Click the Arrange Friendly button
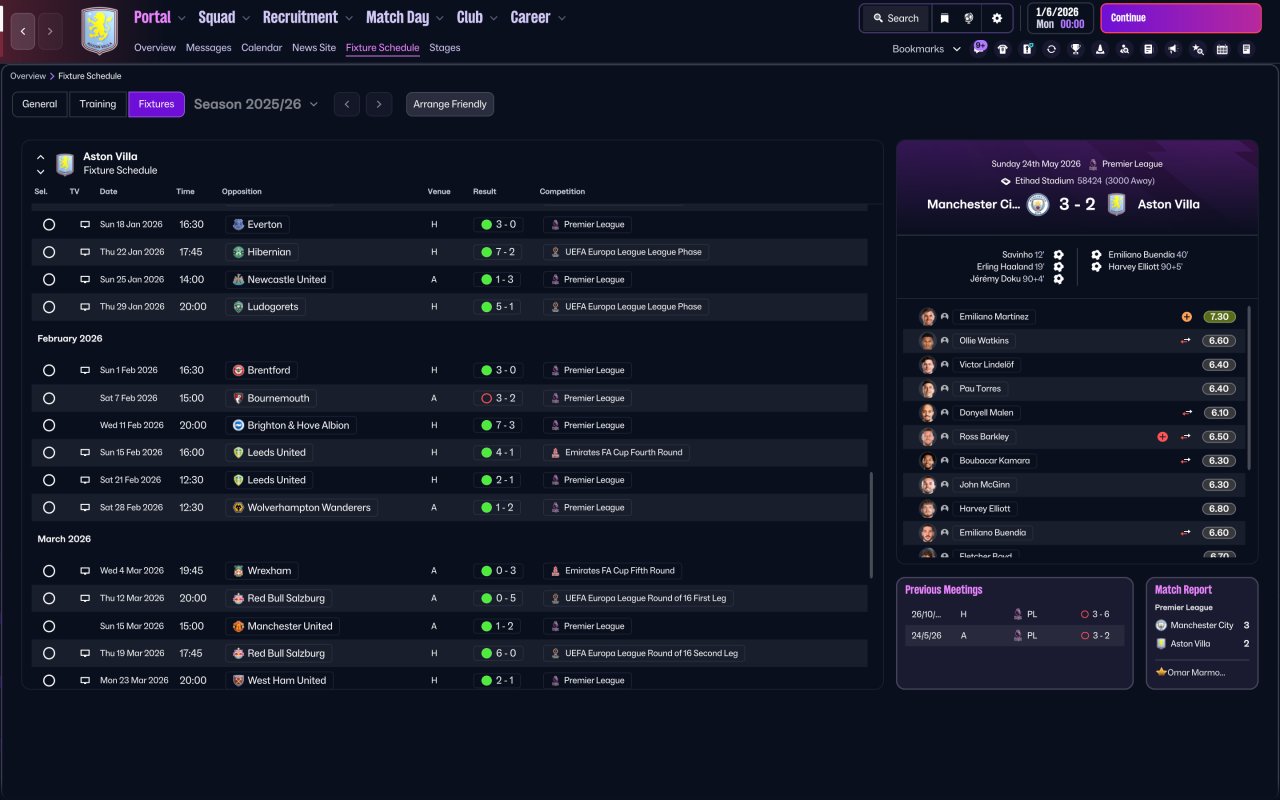This screenshot has width=1280, height=800. pyautogui.click(x=450, y=104)
